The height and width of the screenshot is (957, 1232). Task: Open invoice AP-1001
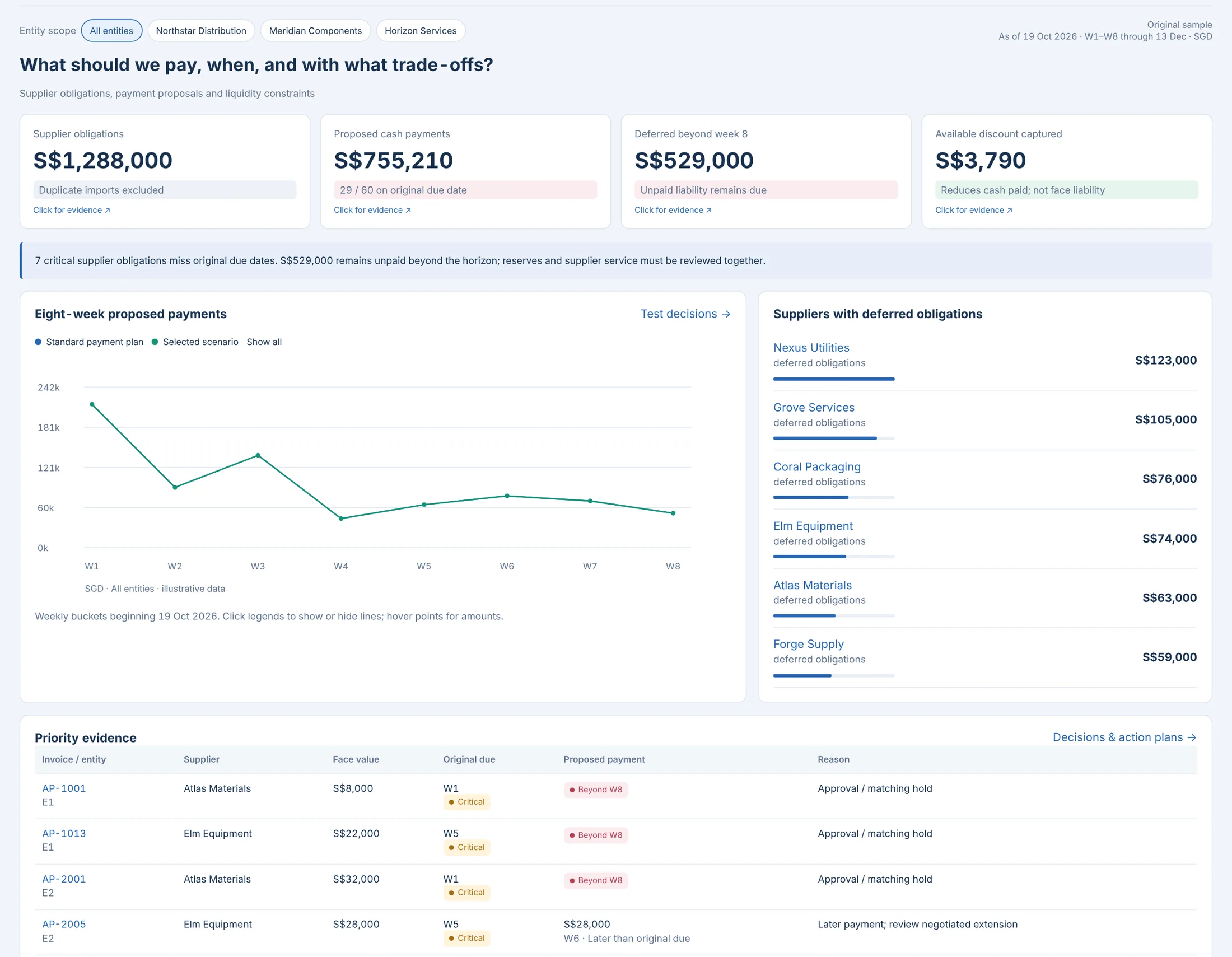[64, 788]
